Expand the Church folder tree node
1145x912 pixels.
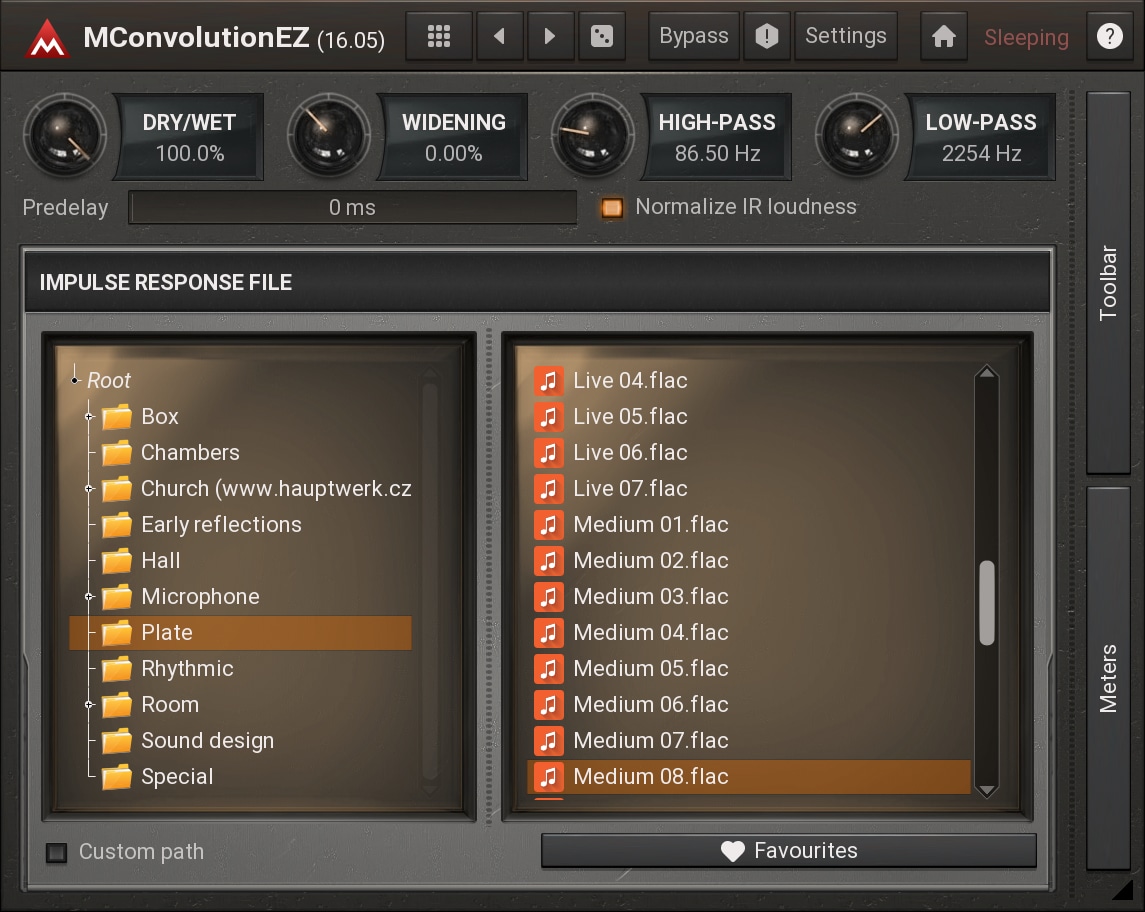point(89,488)
